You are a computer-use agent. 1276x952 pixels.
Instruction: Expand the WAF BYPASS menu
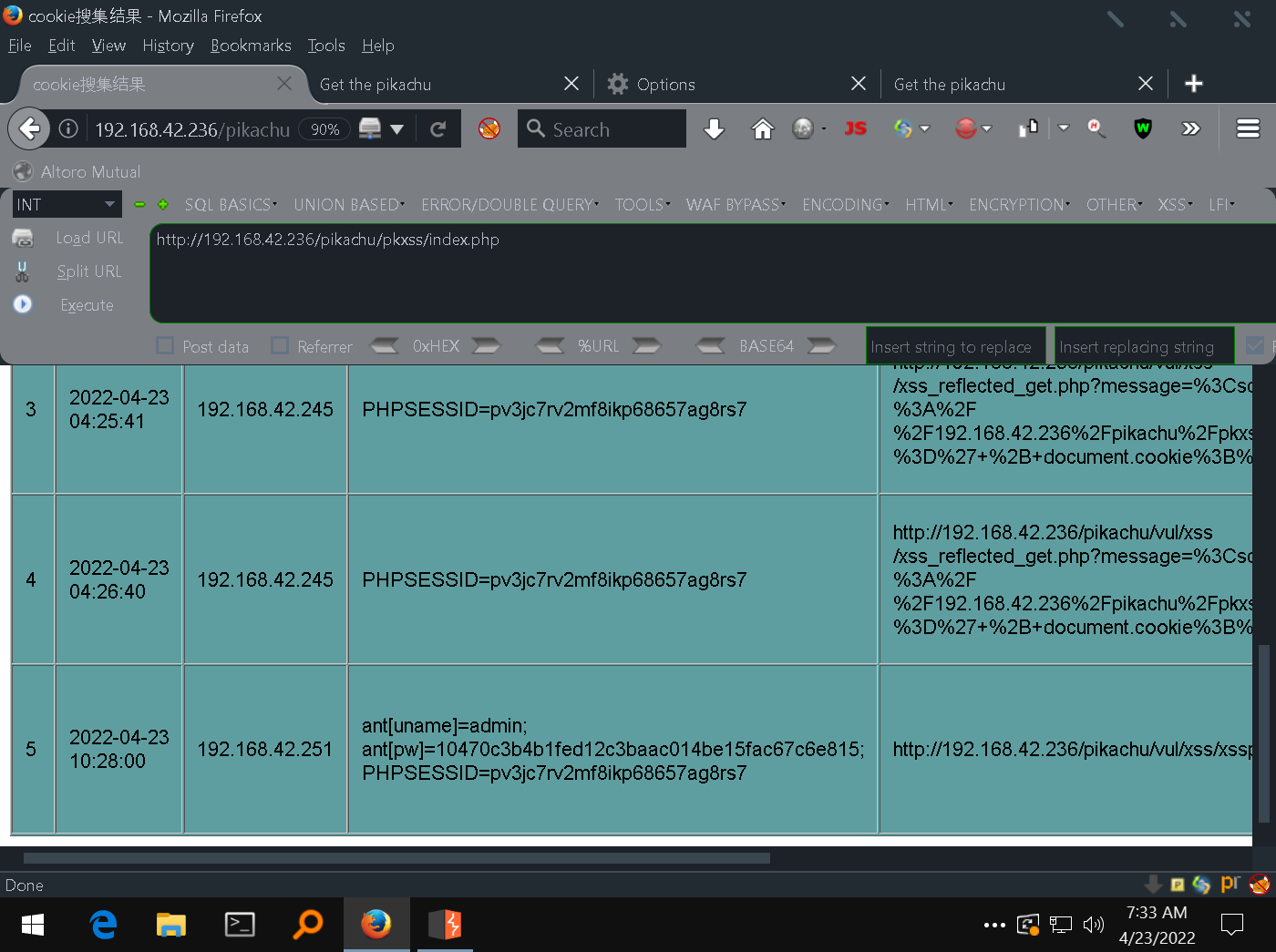(736, 205)
